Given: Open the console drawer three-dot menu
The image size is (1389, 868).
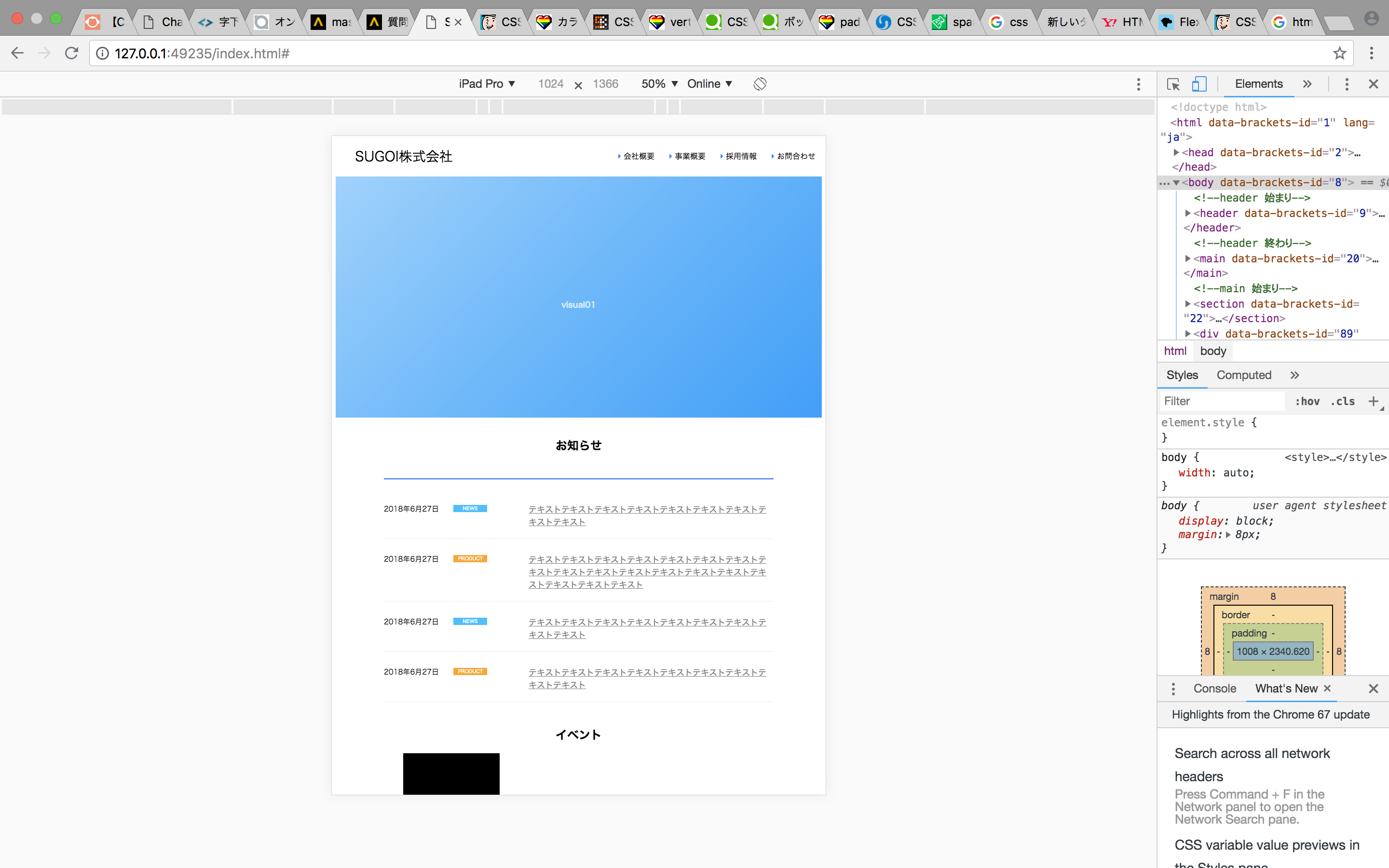Looking at the screenshot, I should tap(1173, 688).
